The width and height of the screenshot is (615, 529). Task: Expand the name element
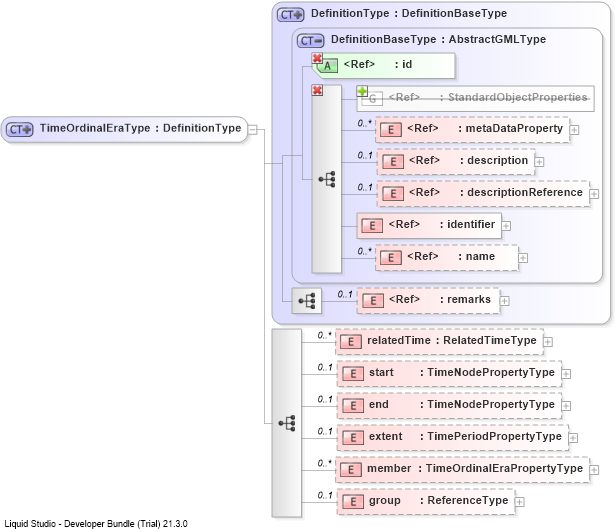[x=523, y=258]
